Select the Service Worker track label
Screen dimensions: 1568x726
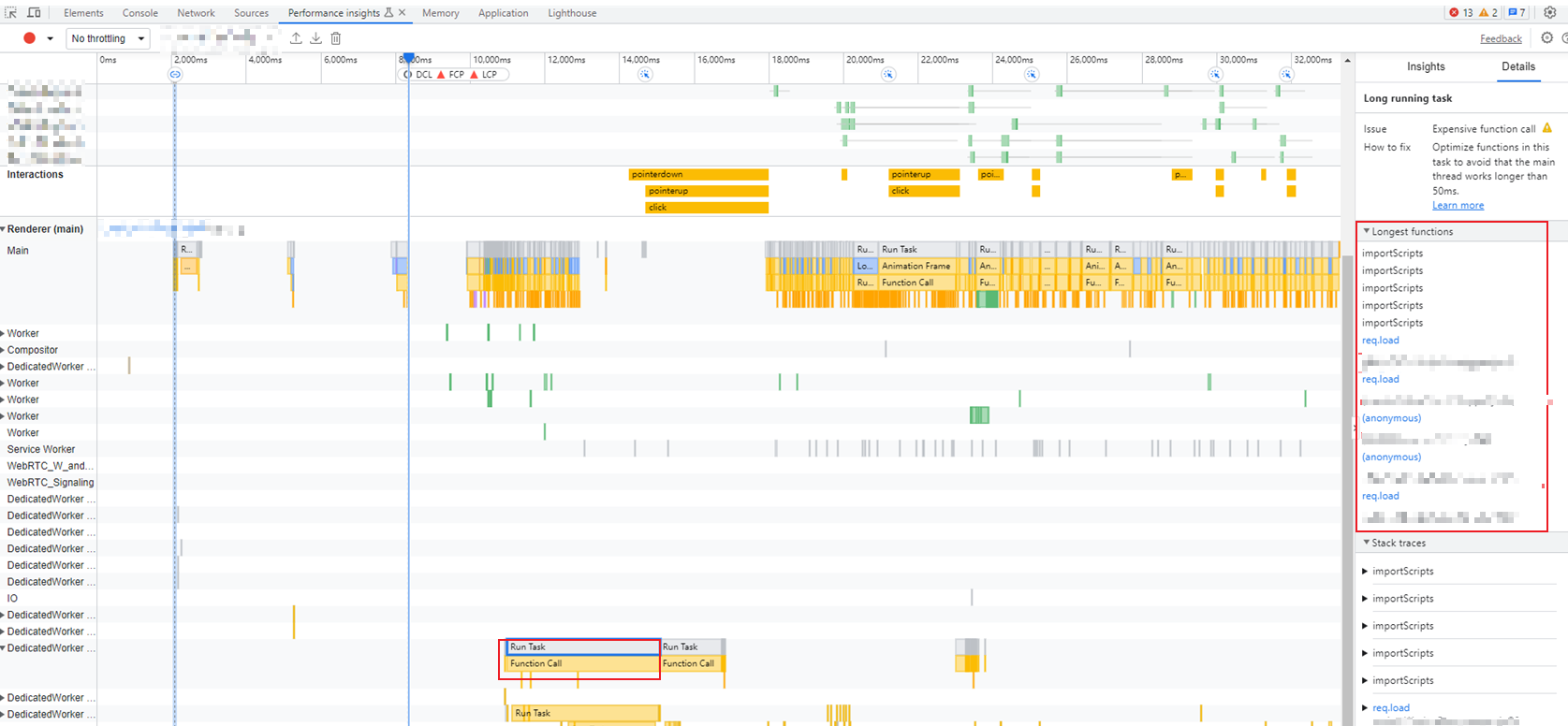tap(40, 449)
